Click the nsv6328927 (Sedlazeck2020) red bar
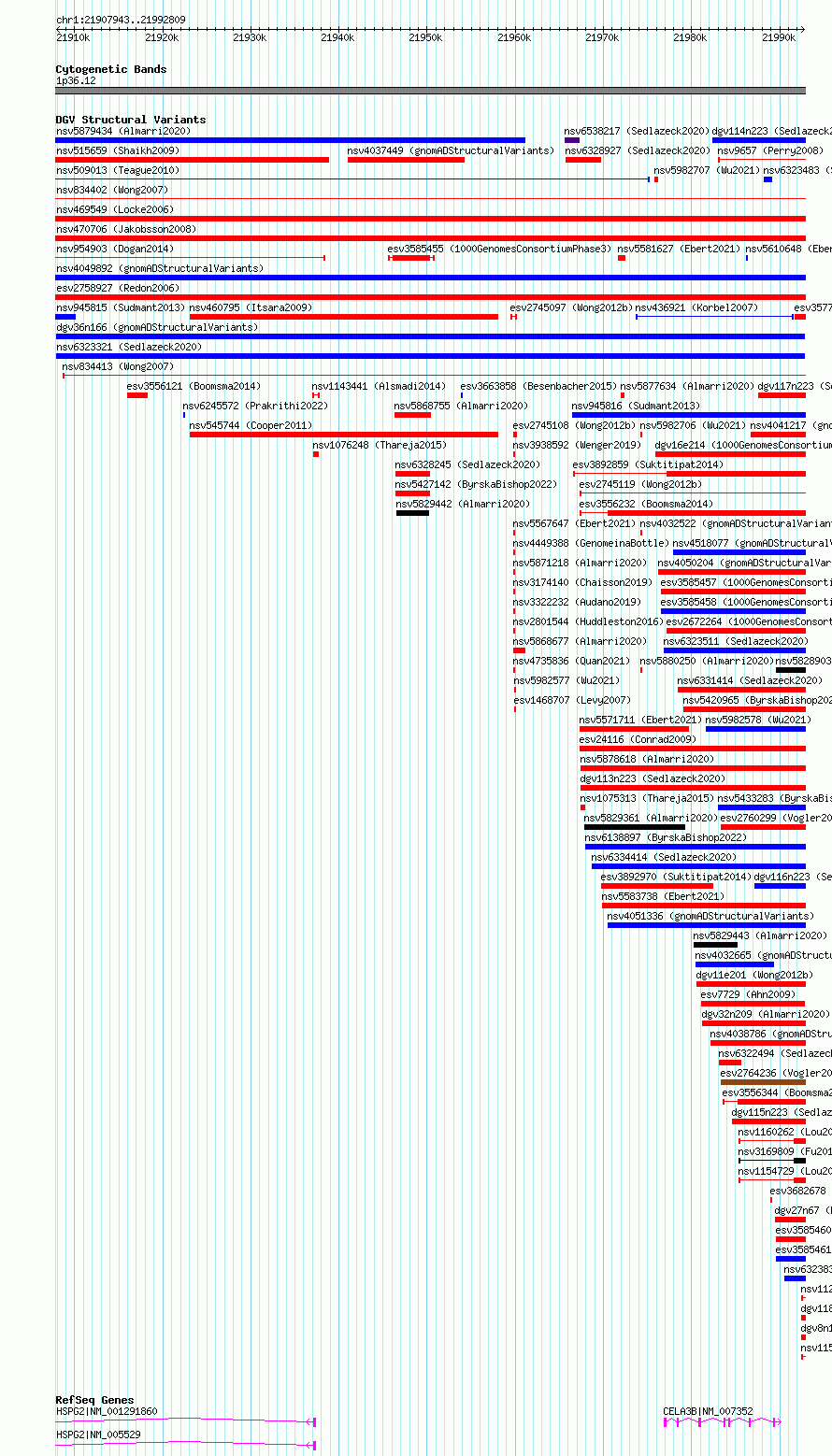Viewport: 832px width, 1456px height. [583, 160]
